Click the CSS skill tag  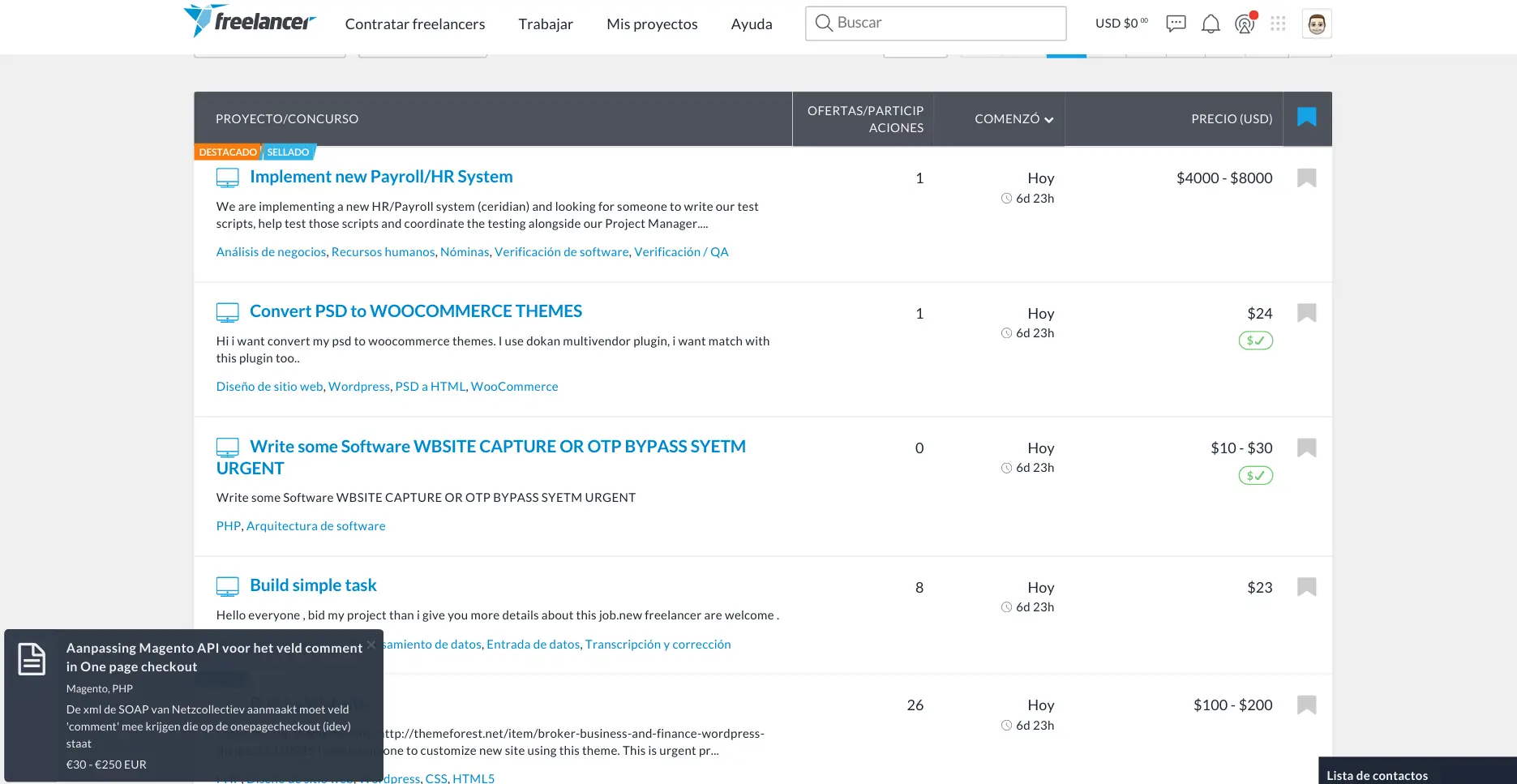(x=436, y=778)
